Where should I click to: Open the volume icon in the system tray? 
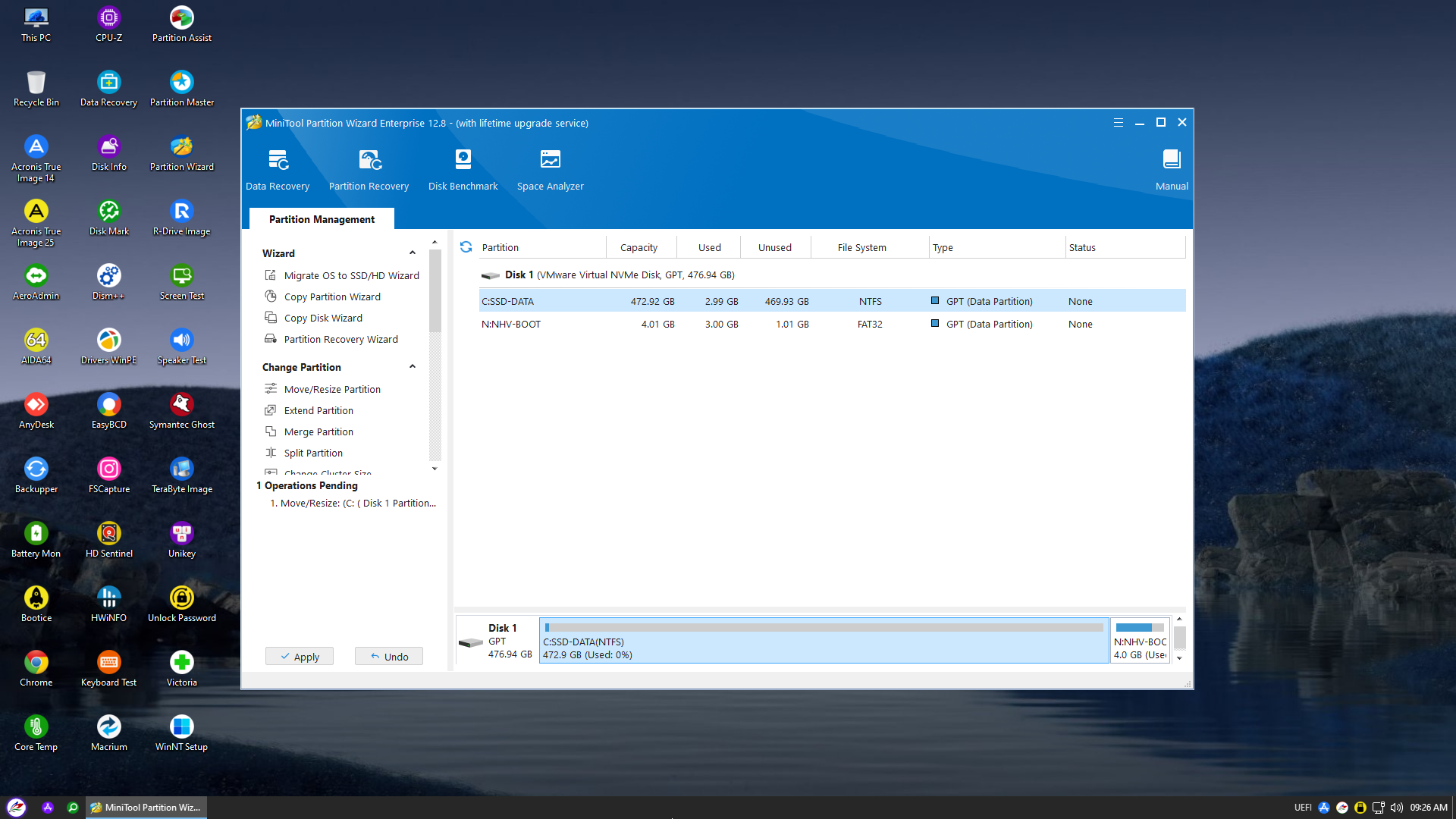[1396, 808]
